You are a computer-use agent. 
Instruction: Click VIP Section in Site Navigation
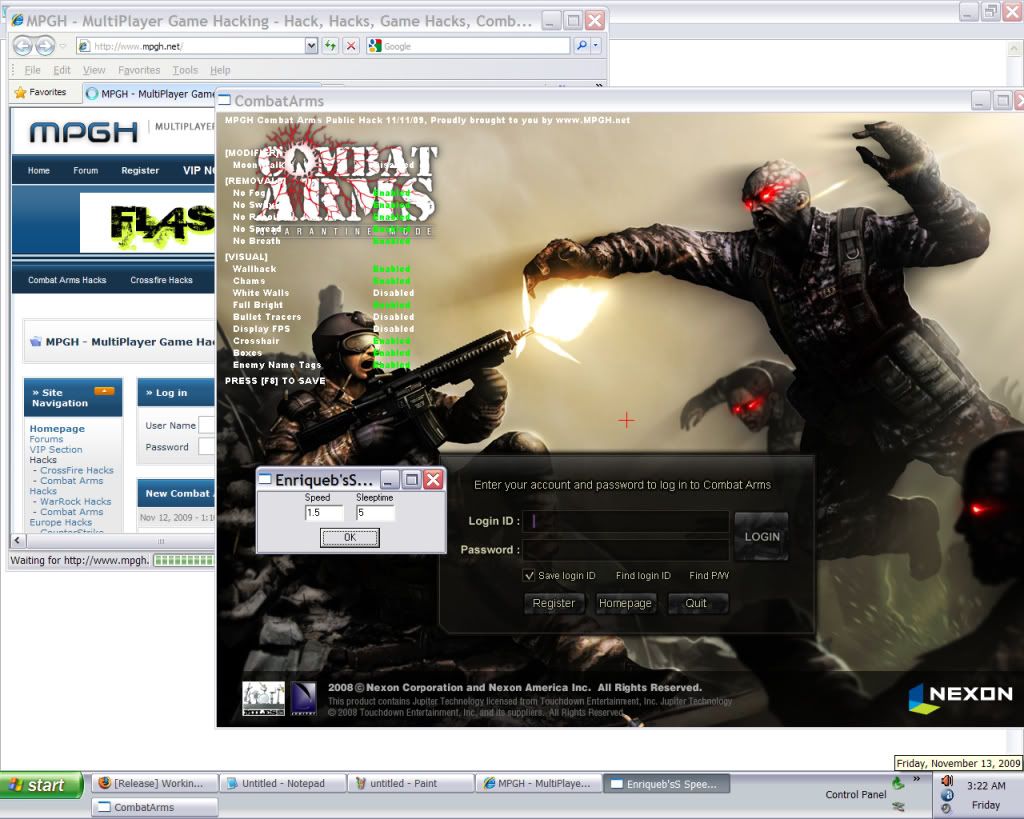pos(56,449)
